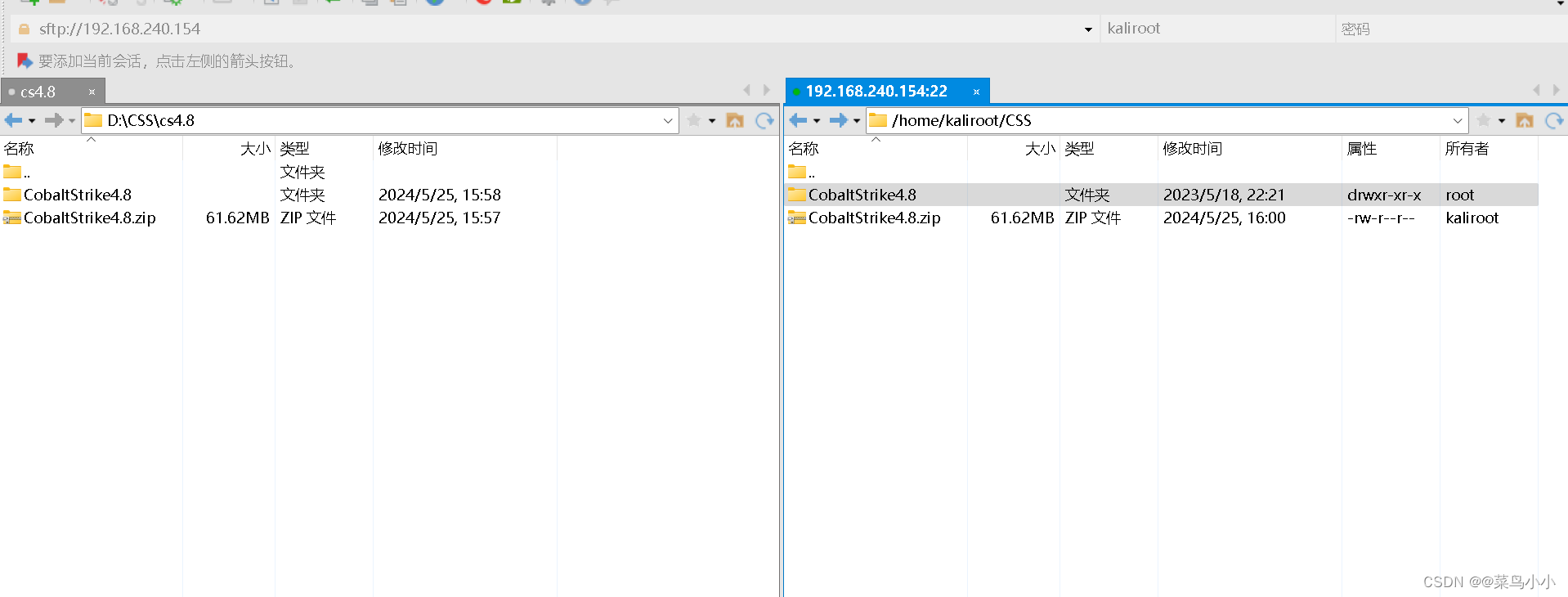Select the remote parent folder '..' entry
Screen dimensions: 1568x597
[x=802, y=173]
